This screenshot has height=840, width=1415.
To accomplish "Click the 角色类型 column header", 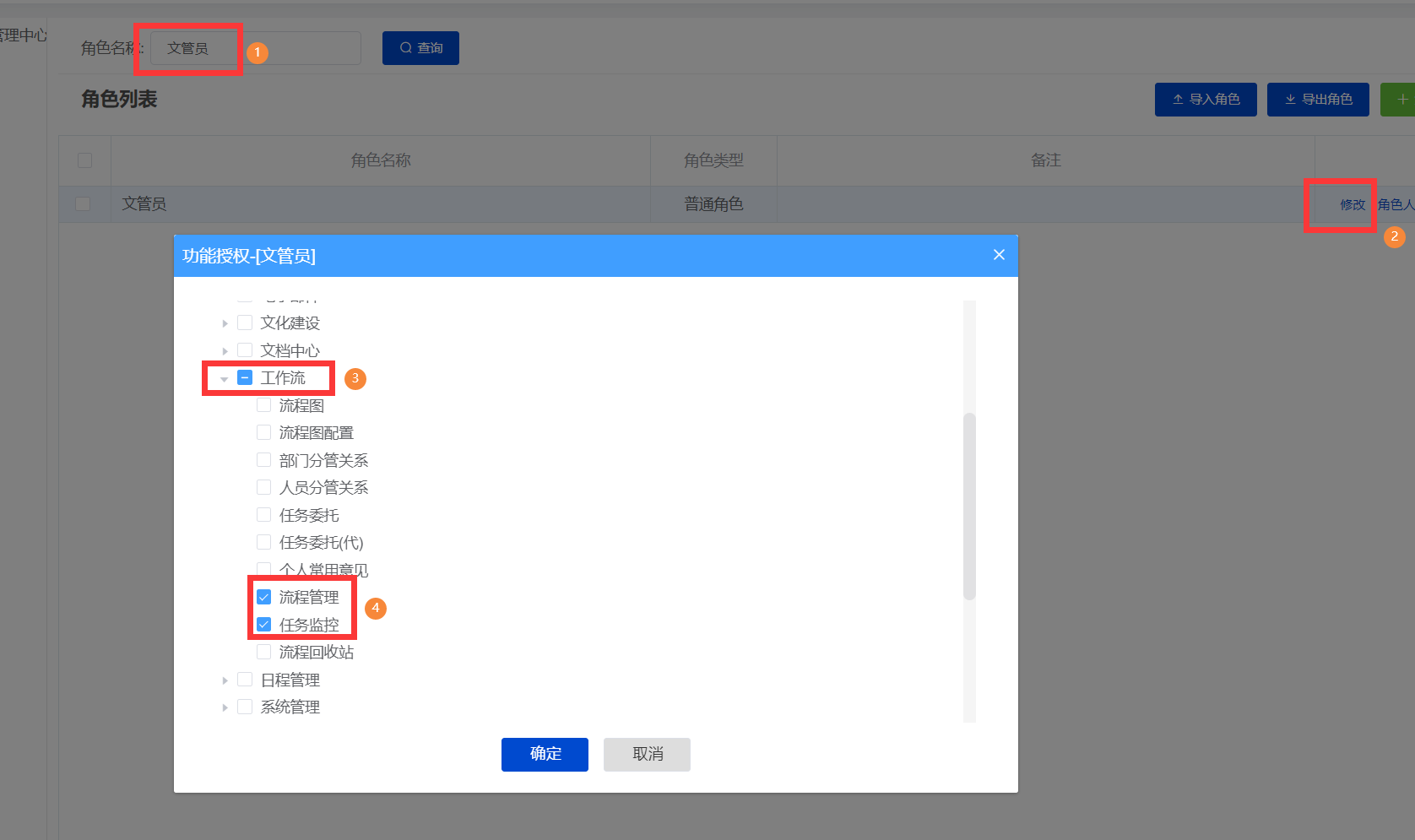I will pyautogui.click(x=713, y=160).
